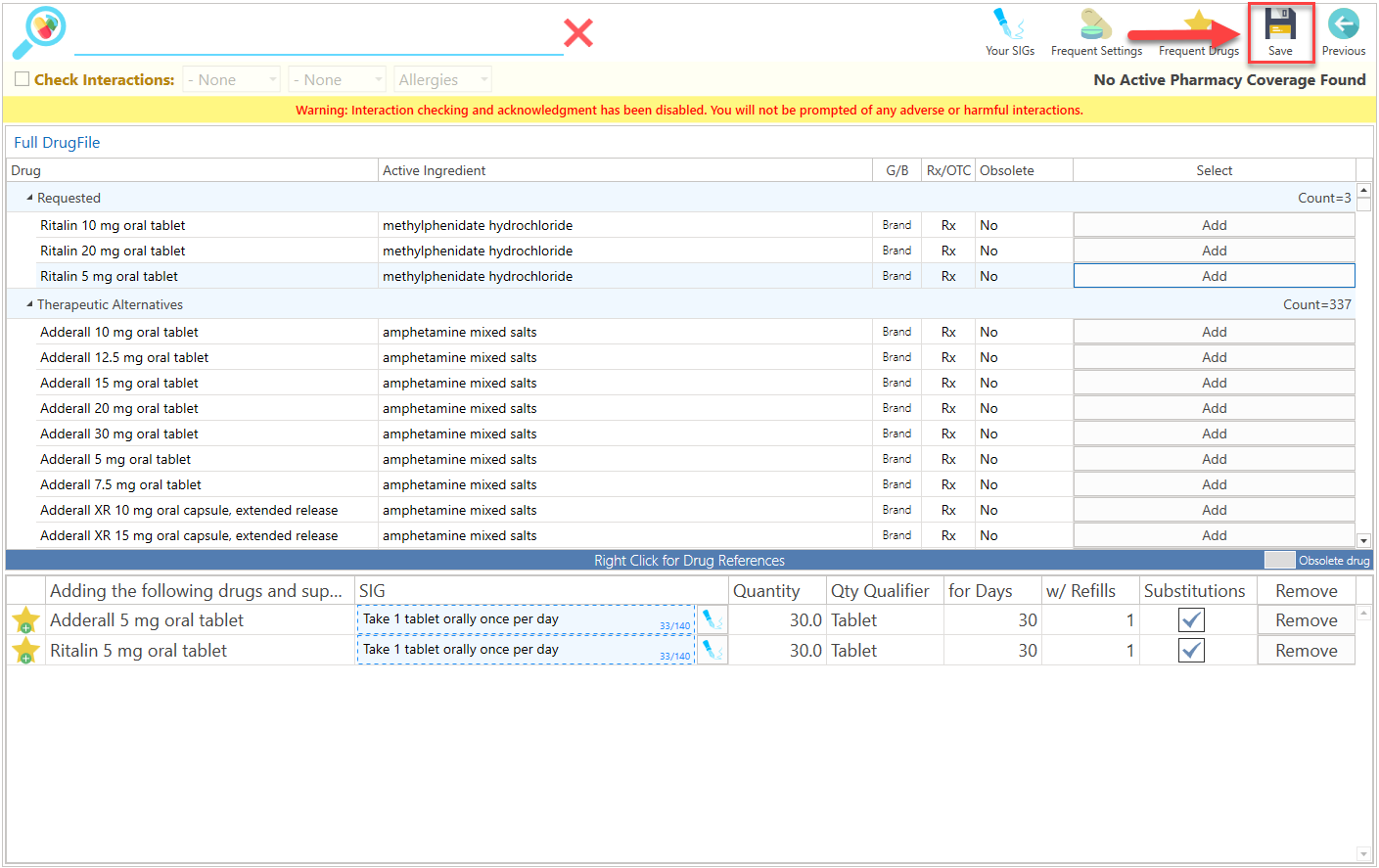Sort by the Obsolete column header
The width and height of the screenshot is (1379, 868).
(1025, 170)
